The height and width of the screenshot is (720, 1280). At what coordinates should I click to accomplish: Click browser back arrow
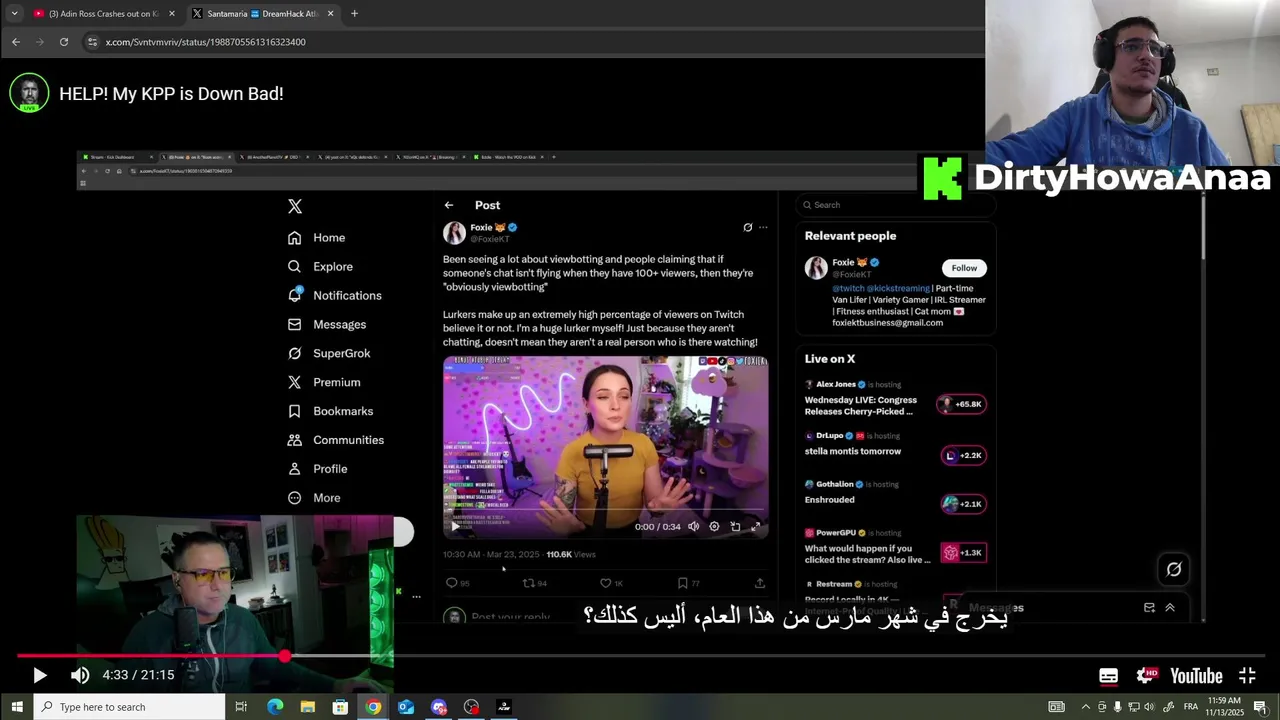pyautogui.click(x=15, y=42)
